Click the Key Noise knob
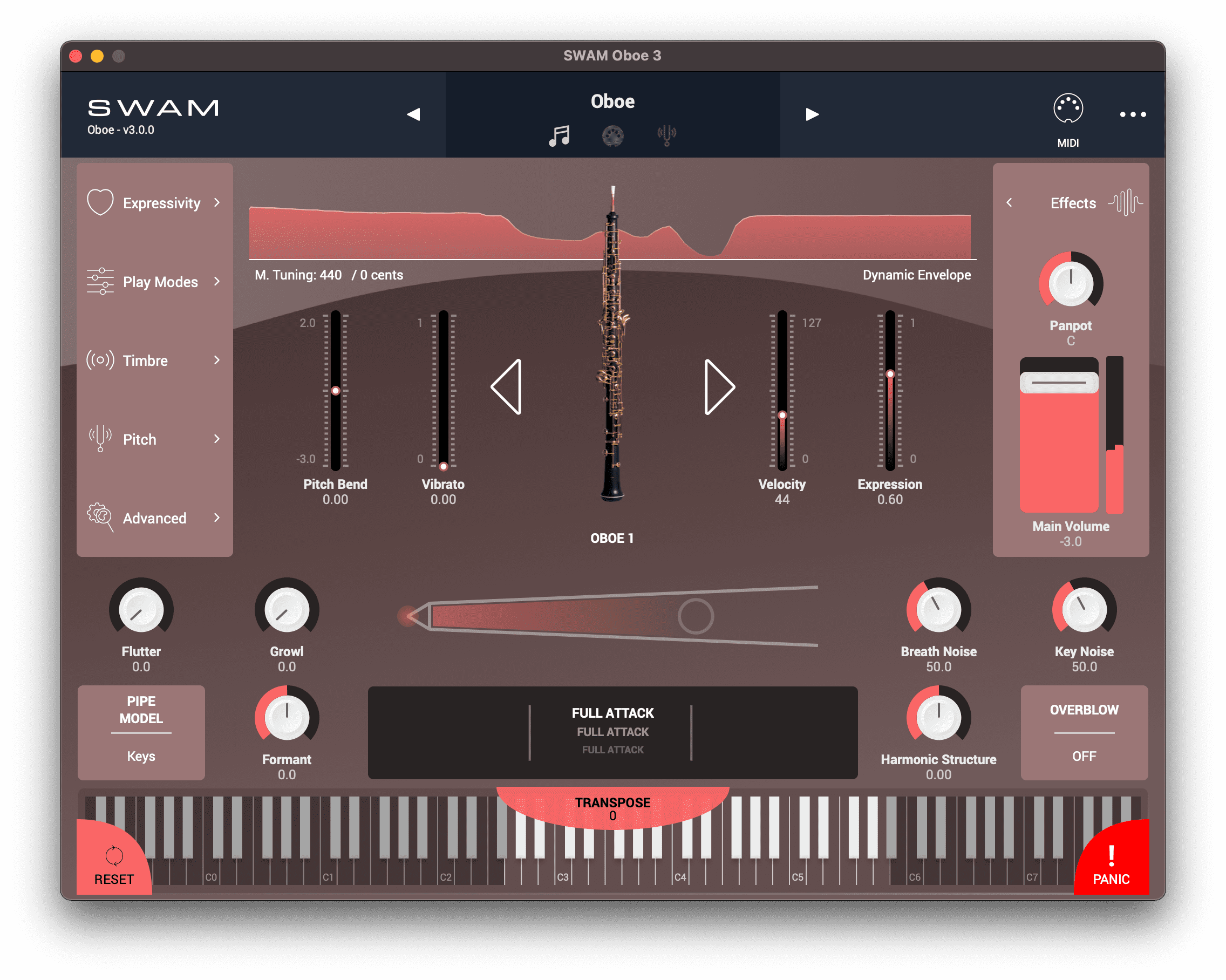 click(1084, 610)
